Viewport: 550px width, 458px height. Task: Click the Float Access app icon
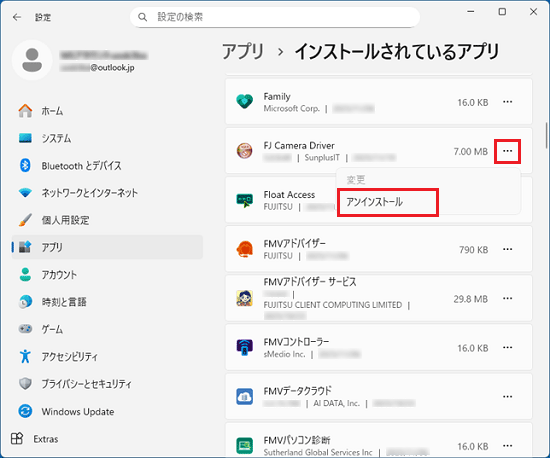point(244,200)
